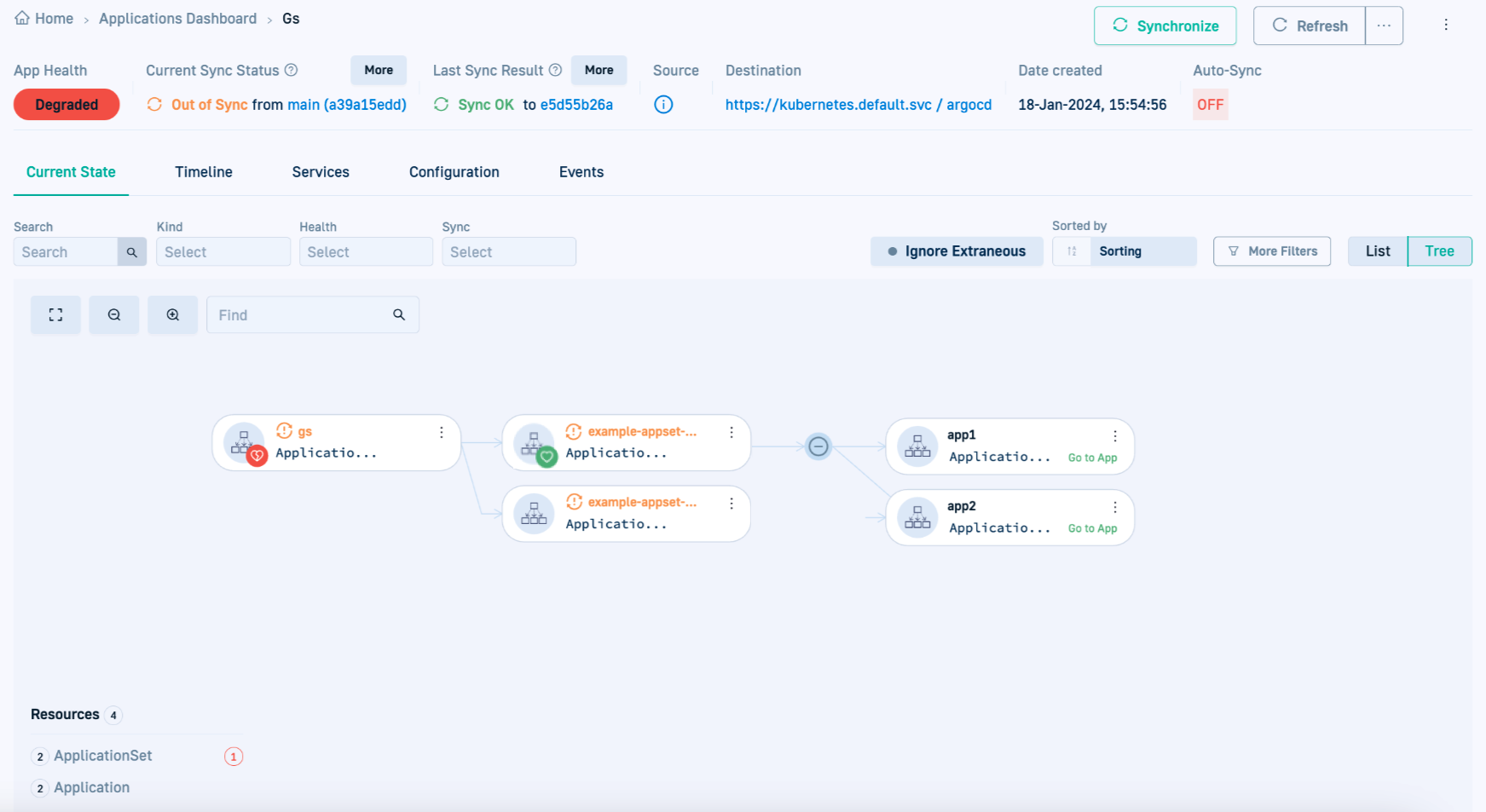Click the search magnifier beside Search field
The height and width of the screenshot is (812, 1486).
pyautogui.click(x=132, y=252)
